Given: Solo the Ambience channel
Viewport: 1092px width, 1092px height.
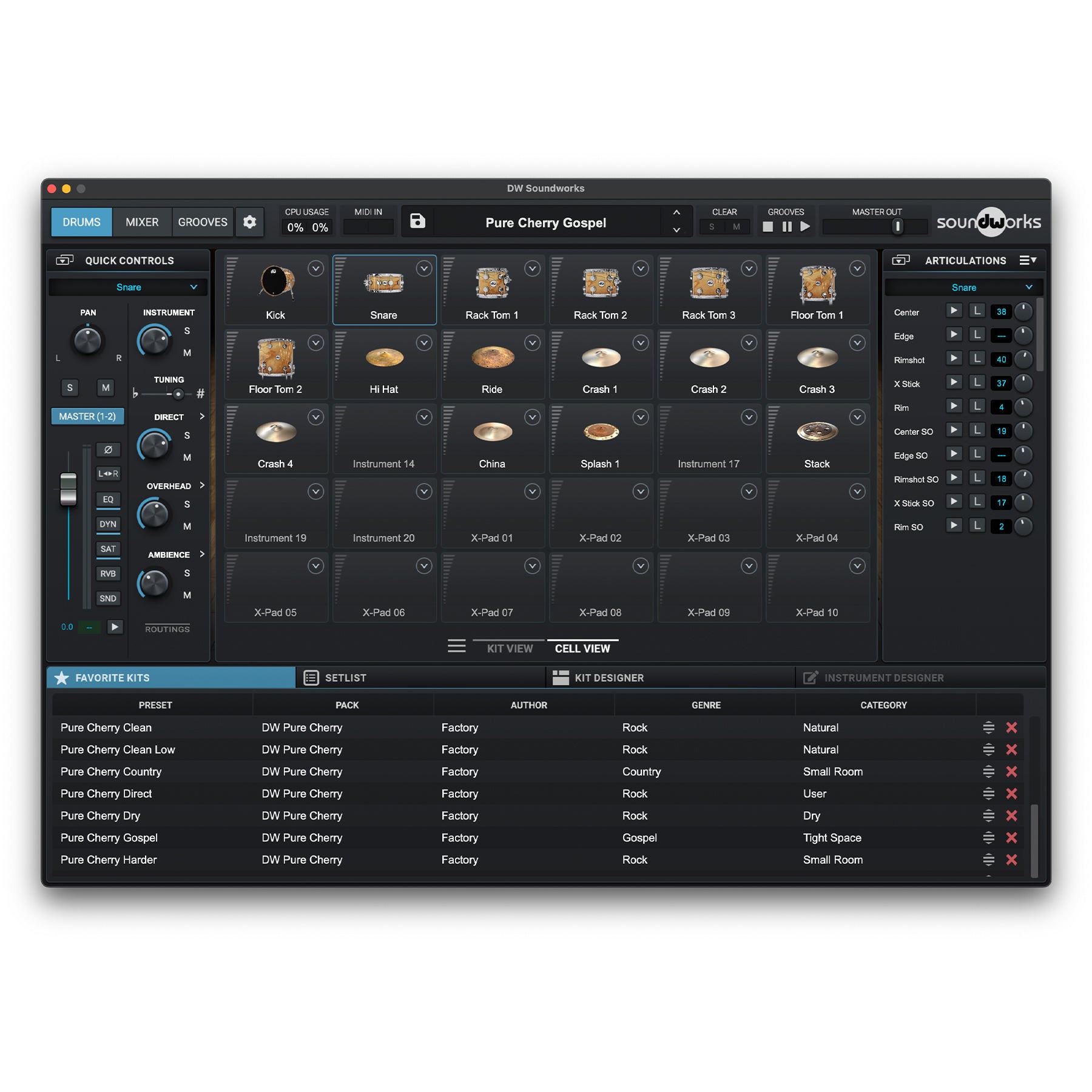Looking at the screenshot, I should [x=187, y=573].
